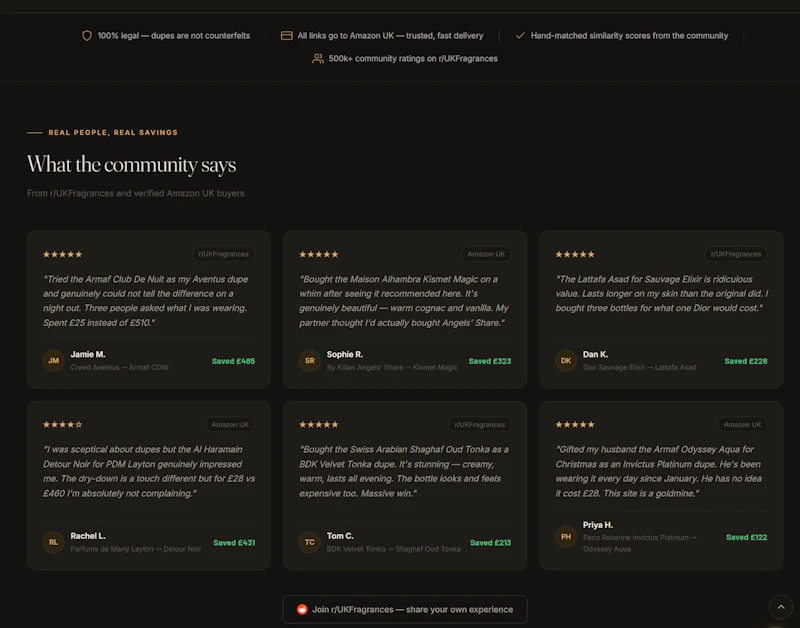Click the star rating on Priya H.'s review

point(575,424)
